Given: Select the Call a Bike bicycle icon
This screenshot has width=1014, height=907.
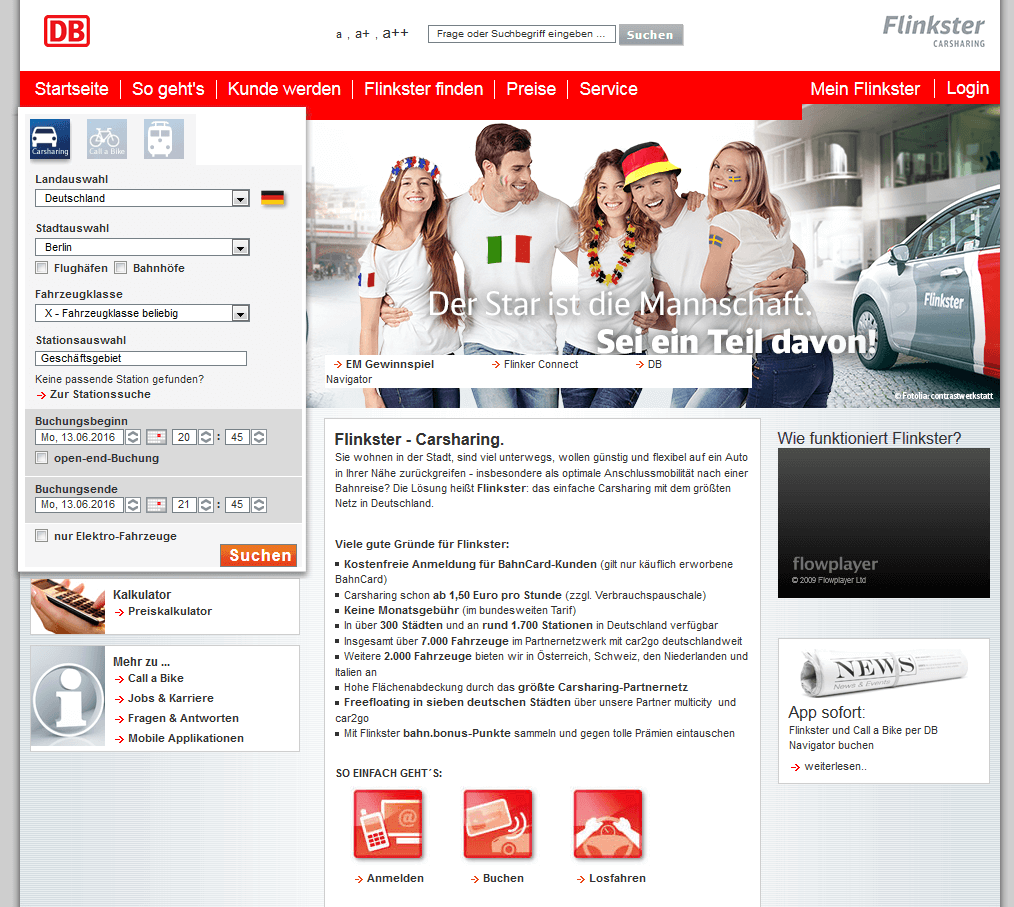Looking at the screenshot, I should pos(107,138).
